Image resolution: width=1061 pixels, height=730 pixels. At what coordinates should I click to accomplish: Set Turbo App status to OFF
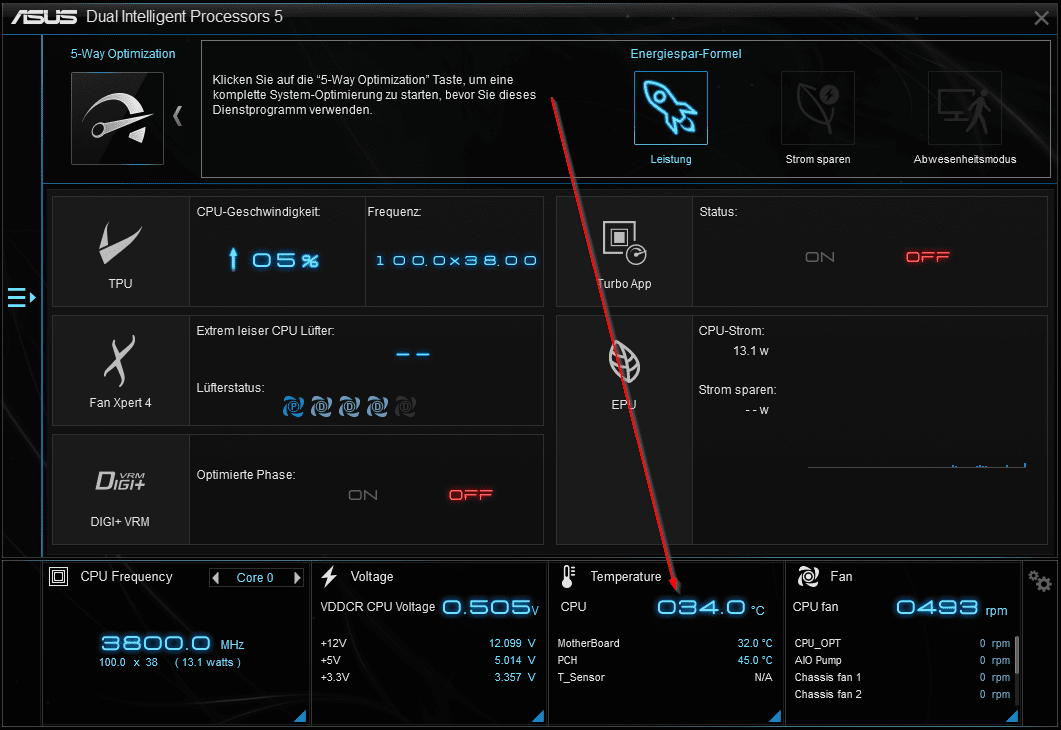click(928, 257)
